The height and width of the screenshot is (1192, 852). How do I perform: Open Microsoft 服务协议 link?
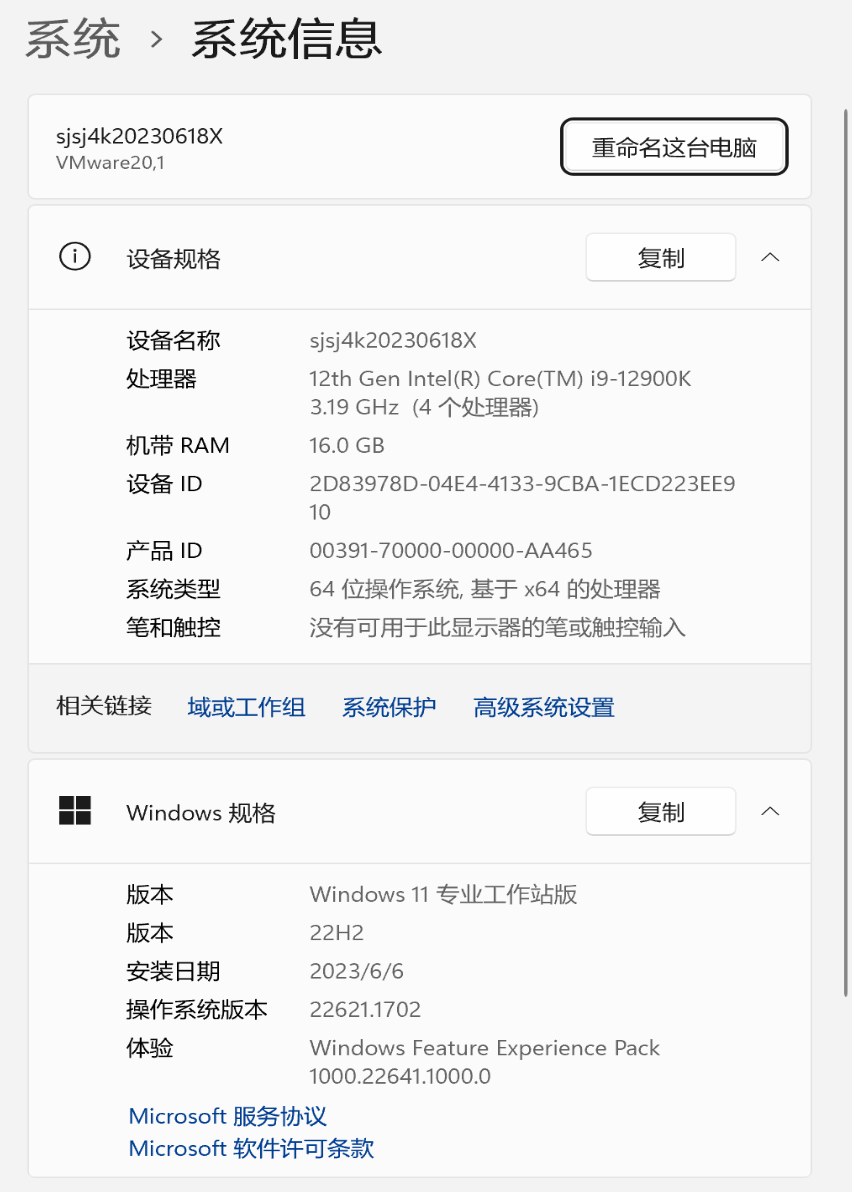227,1116
